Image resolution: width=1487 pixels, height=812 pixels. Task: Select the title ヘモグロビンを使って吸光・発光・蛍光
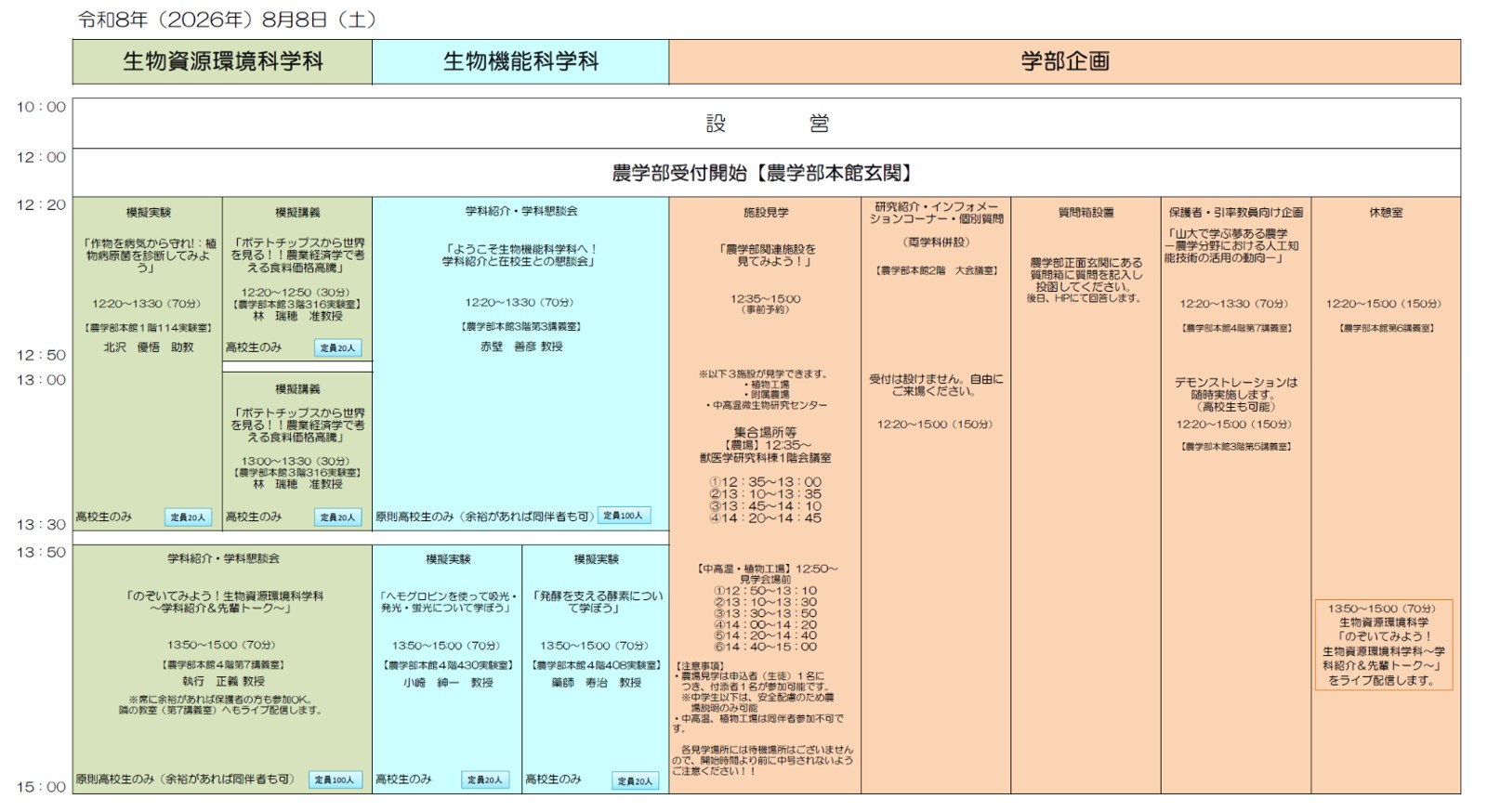[x=447, y=602]
